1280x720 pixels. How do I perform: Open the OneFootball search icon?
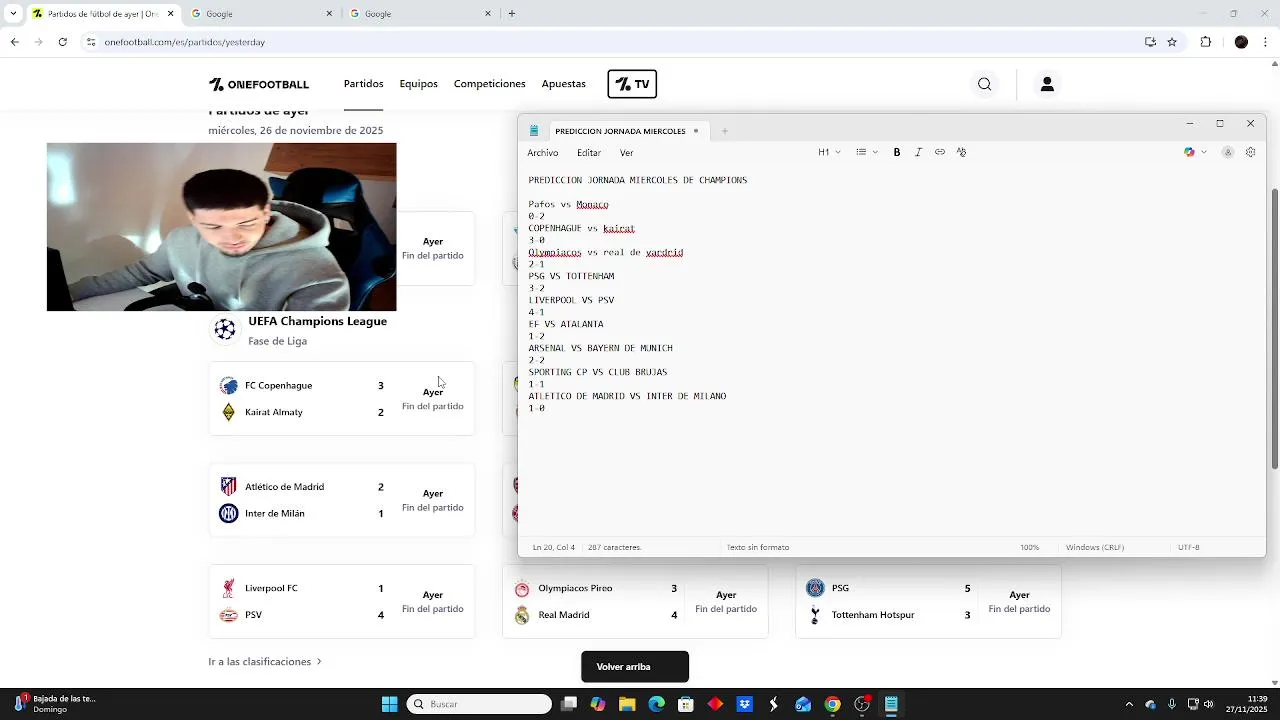point(985,84)
